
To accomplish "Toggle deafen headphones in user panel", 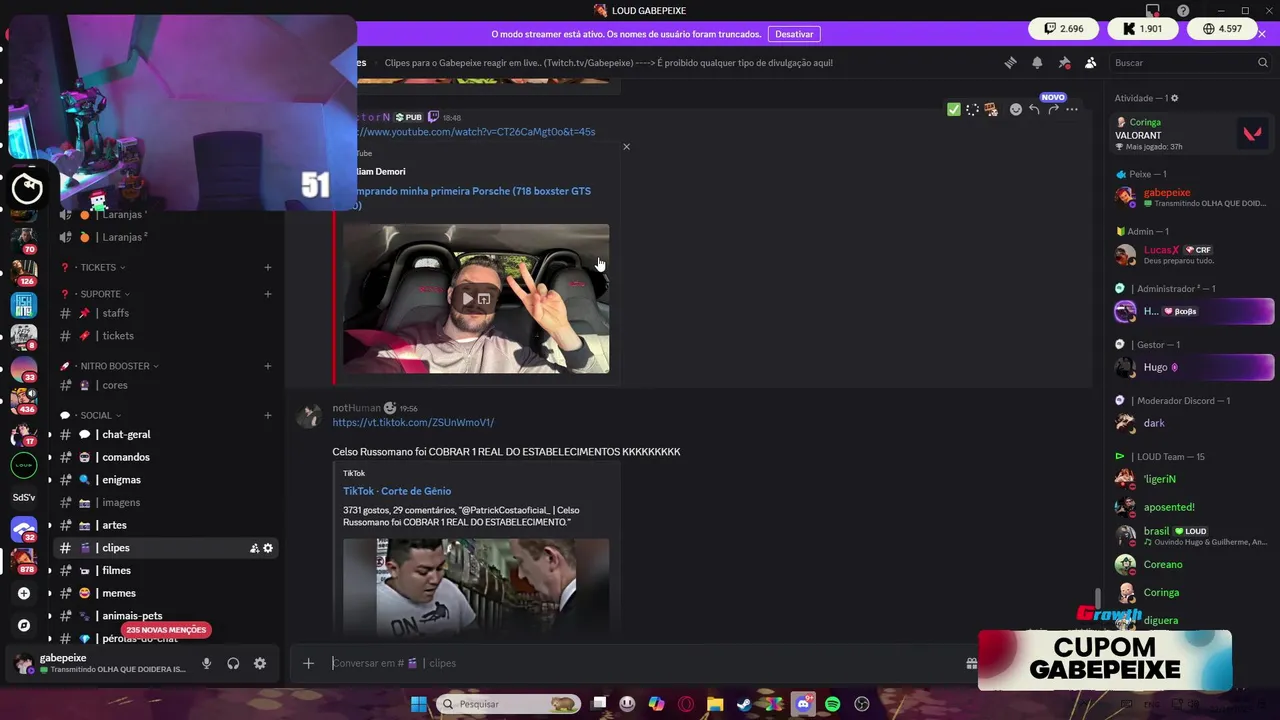I will (233, 663).
